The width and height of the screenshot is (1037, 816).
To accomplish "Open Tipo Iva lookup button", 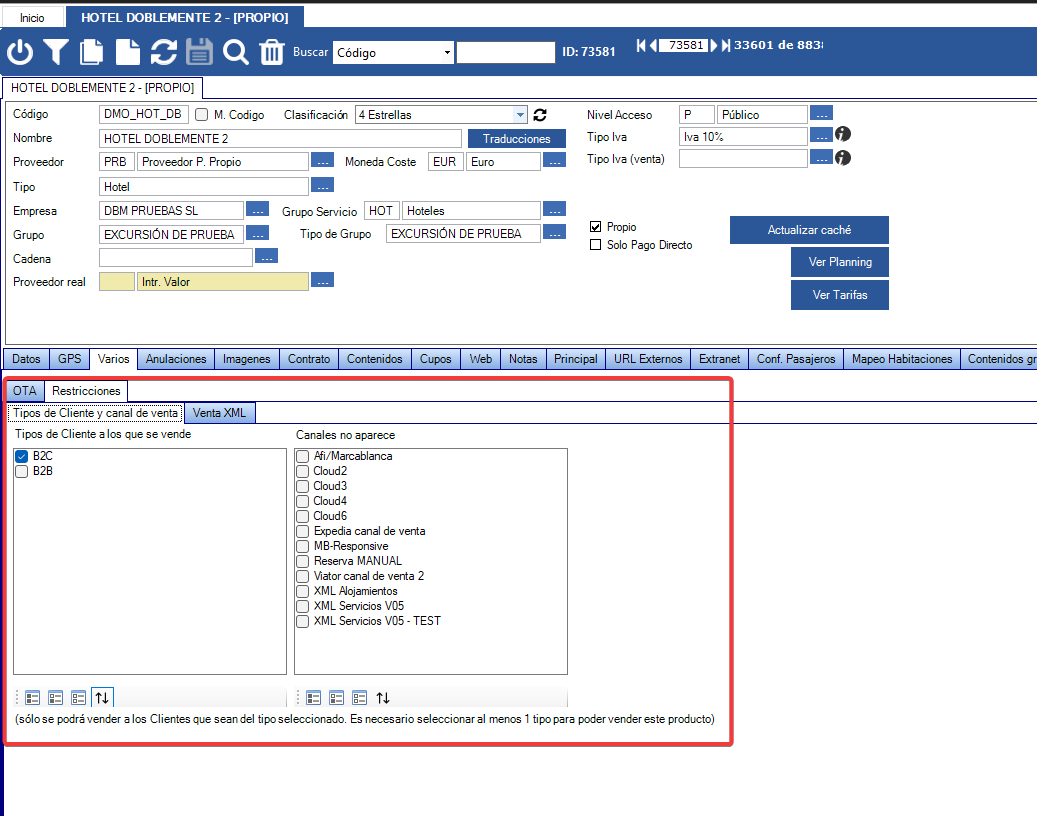I will coord(821,136).
